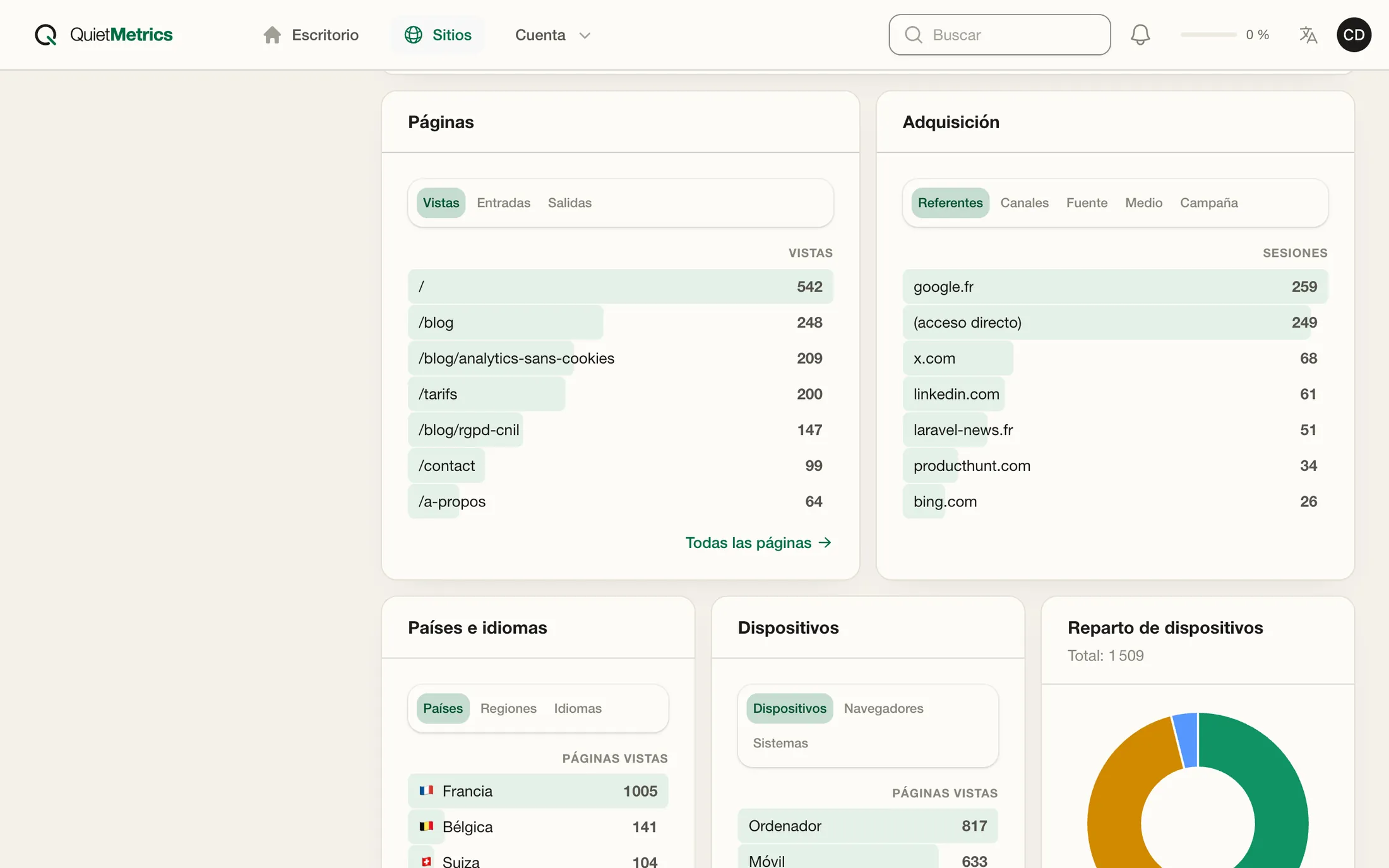Select the Fuente tab
The height and width of the screenshot is (868, 1389).
(1087, 203)
